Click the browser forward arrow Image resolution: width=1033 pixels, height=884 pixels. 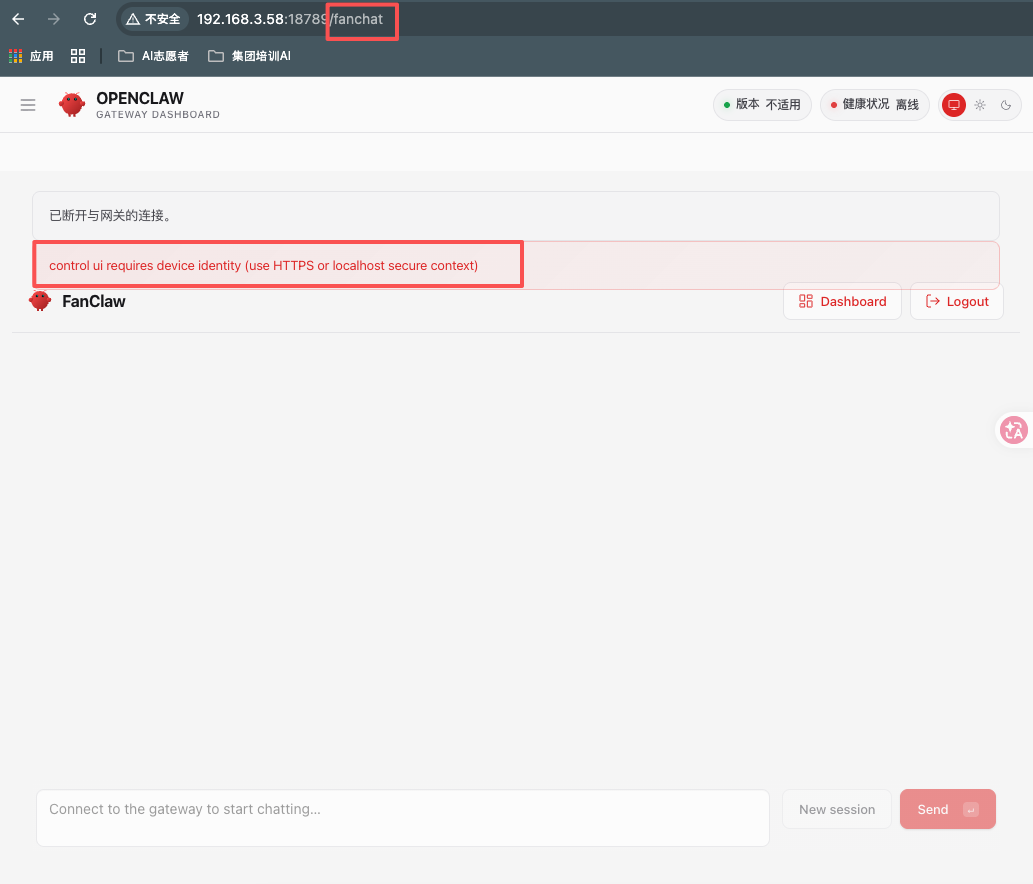pyautogui.click(x=54, y=19)
